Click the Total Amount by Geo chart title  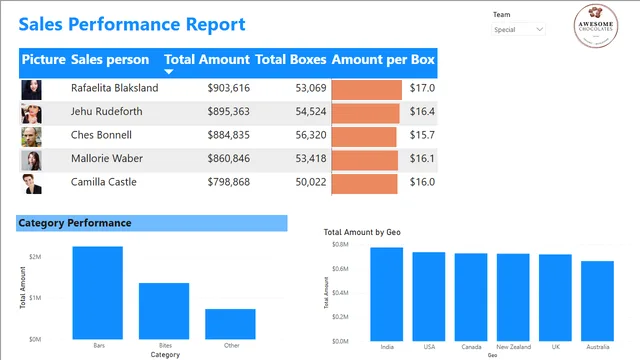click(362, 232)
